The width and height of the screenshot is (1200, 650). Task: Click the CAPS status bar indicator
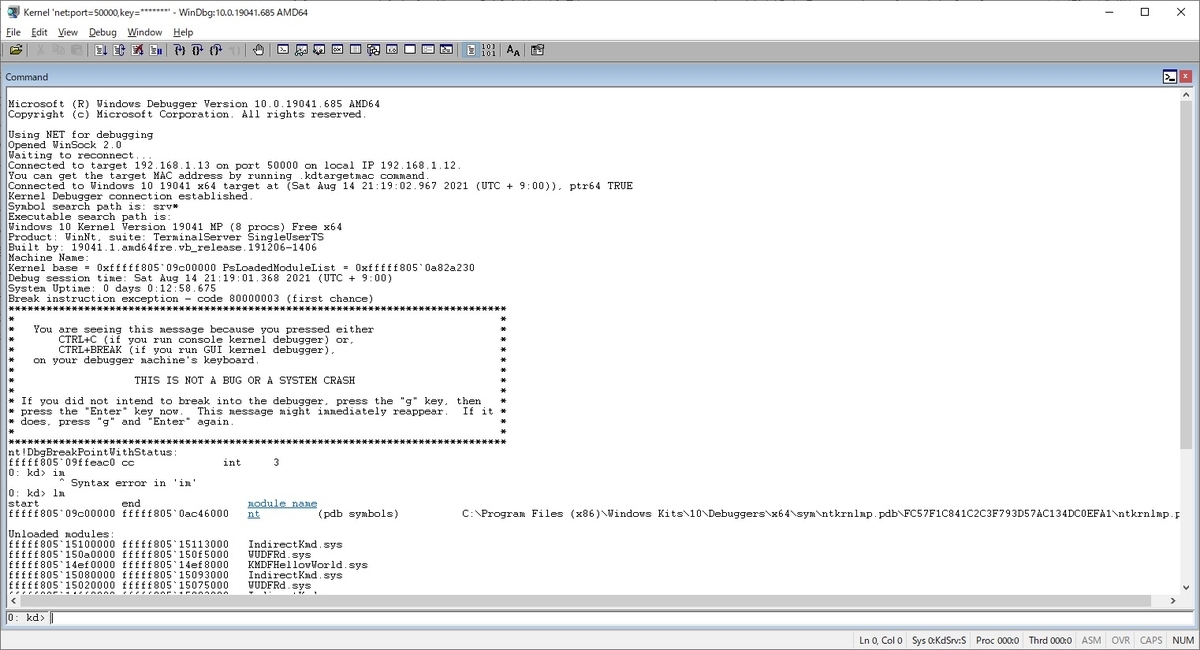(x=1151, y=640)
